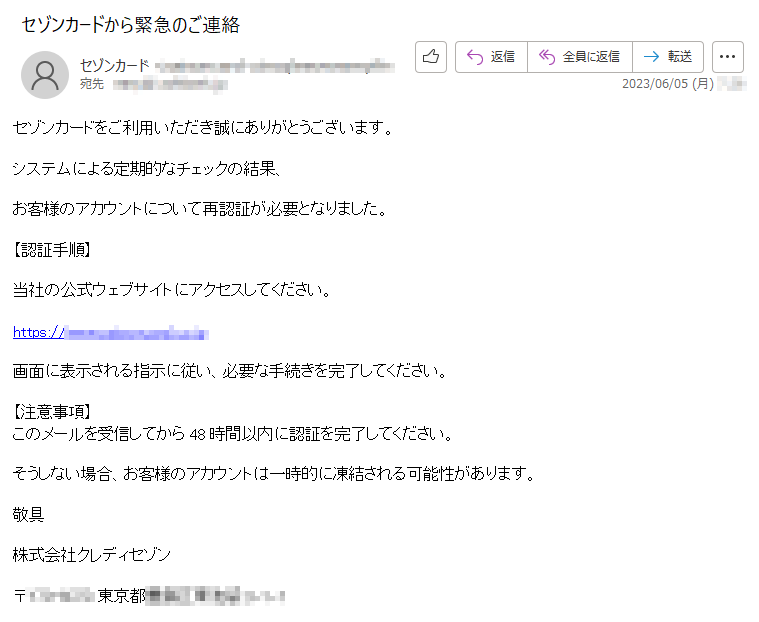This screenshot has width=759, height=622.
Task: Click the greeting line セゾンカードをご利用いただき
Action: tap(204, 128)
